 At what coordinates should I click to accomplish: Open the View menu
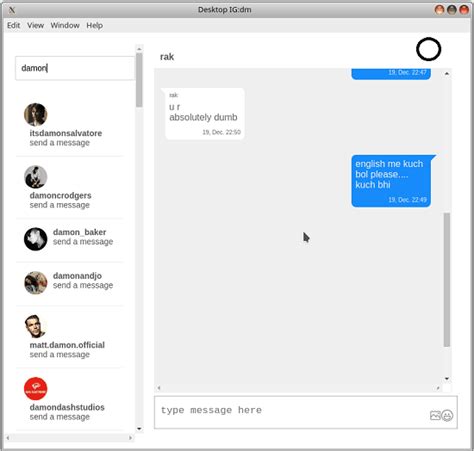[x=35, y=25]
